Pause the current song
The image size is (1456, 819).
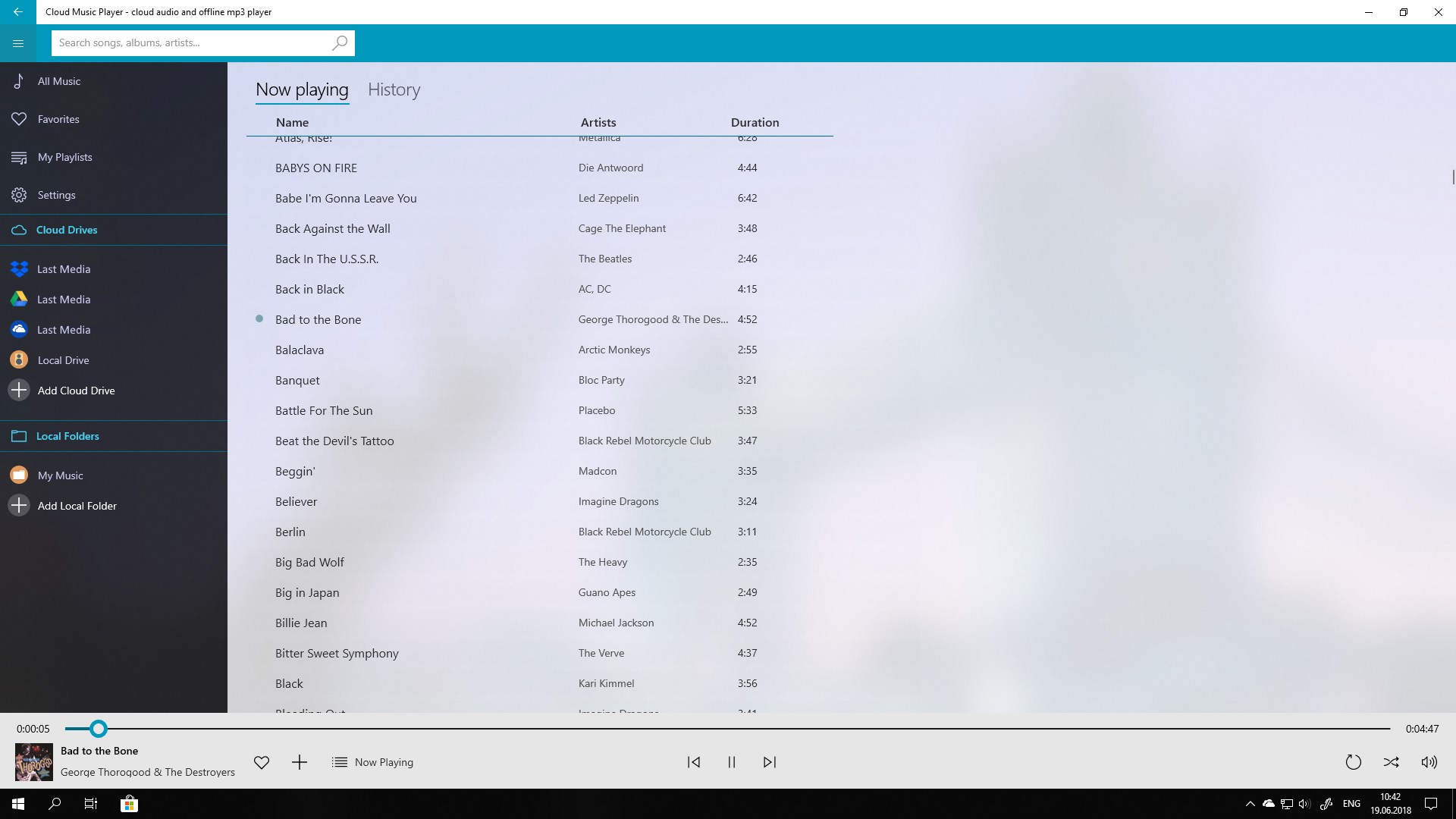point(732,762)
